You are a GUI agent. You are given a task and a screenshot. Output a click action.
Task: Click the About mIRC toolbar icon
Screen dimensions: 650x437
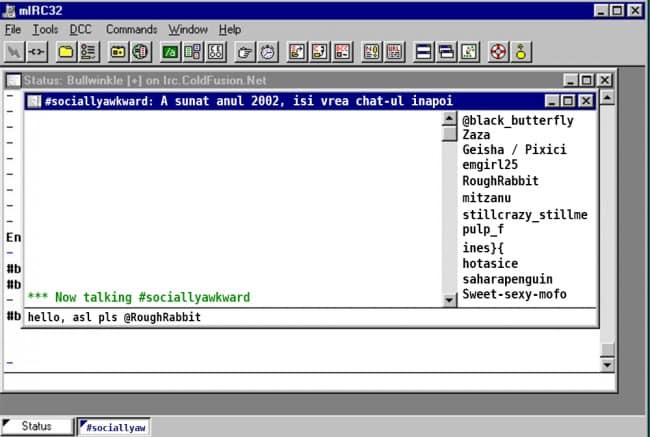521,52
